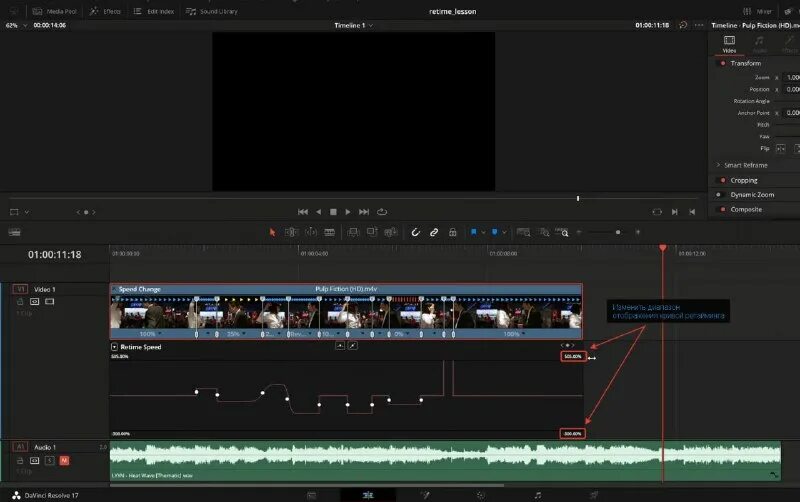The height and width of the screenshot is (502, 800).
Task: Click the timeline timecode 01:00:11:18
Action: pos(55,255)
